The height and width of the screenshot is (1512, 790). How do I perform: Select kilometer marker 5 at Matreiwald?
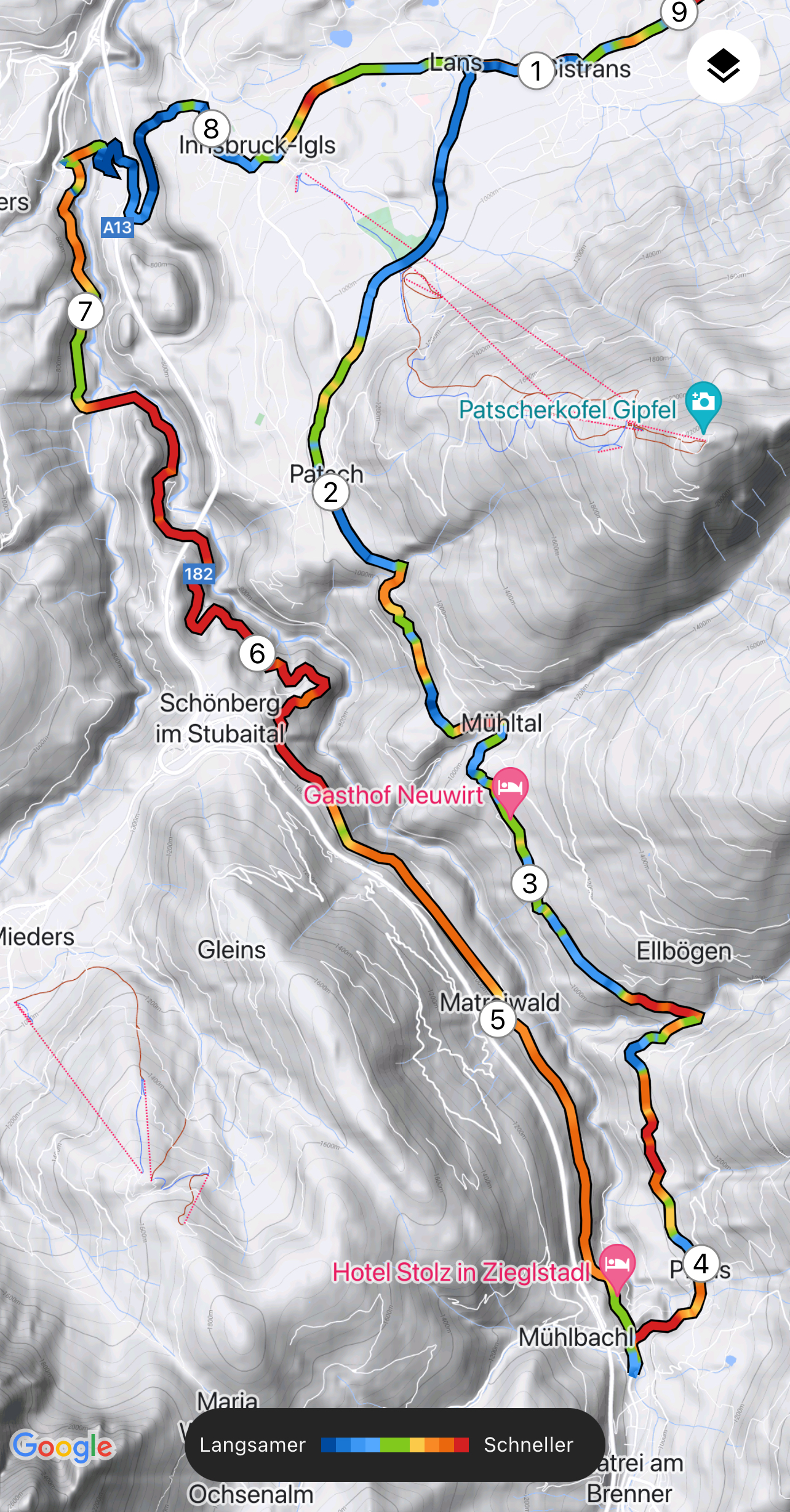pyautogui.click(x=498, y=1019)
